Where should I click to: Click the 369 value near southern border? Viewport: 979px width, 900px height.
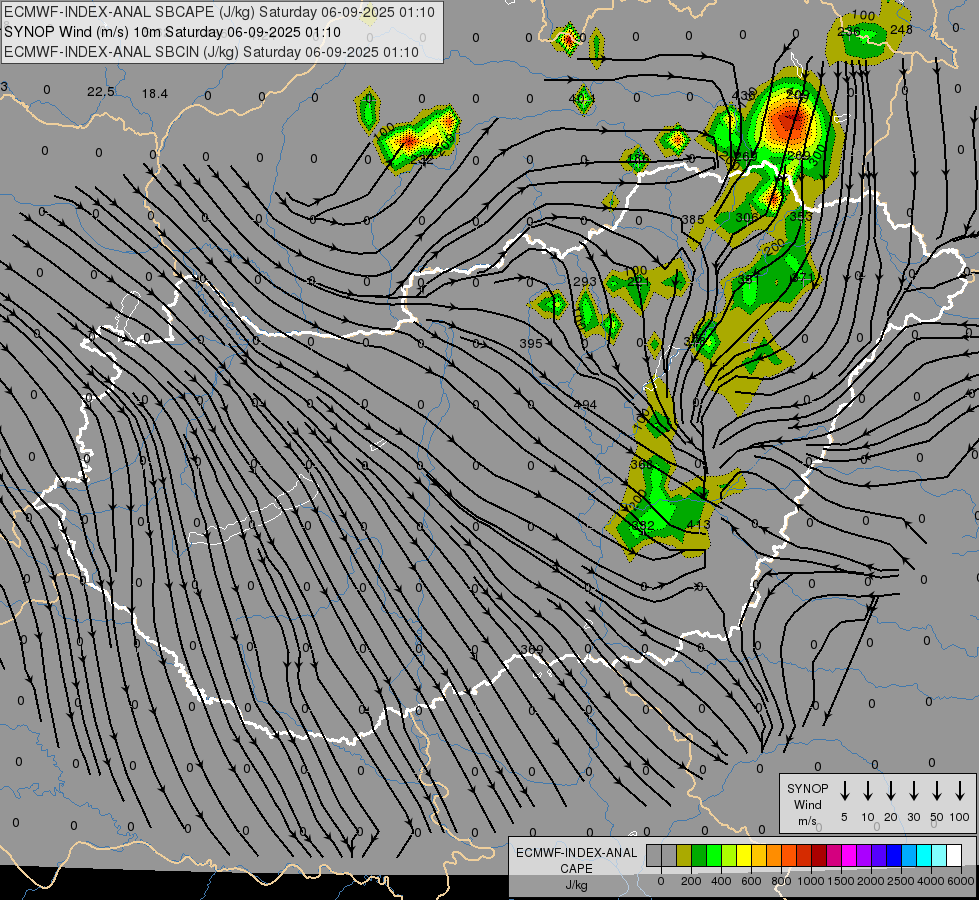[531, 650]
